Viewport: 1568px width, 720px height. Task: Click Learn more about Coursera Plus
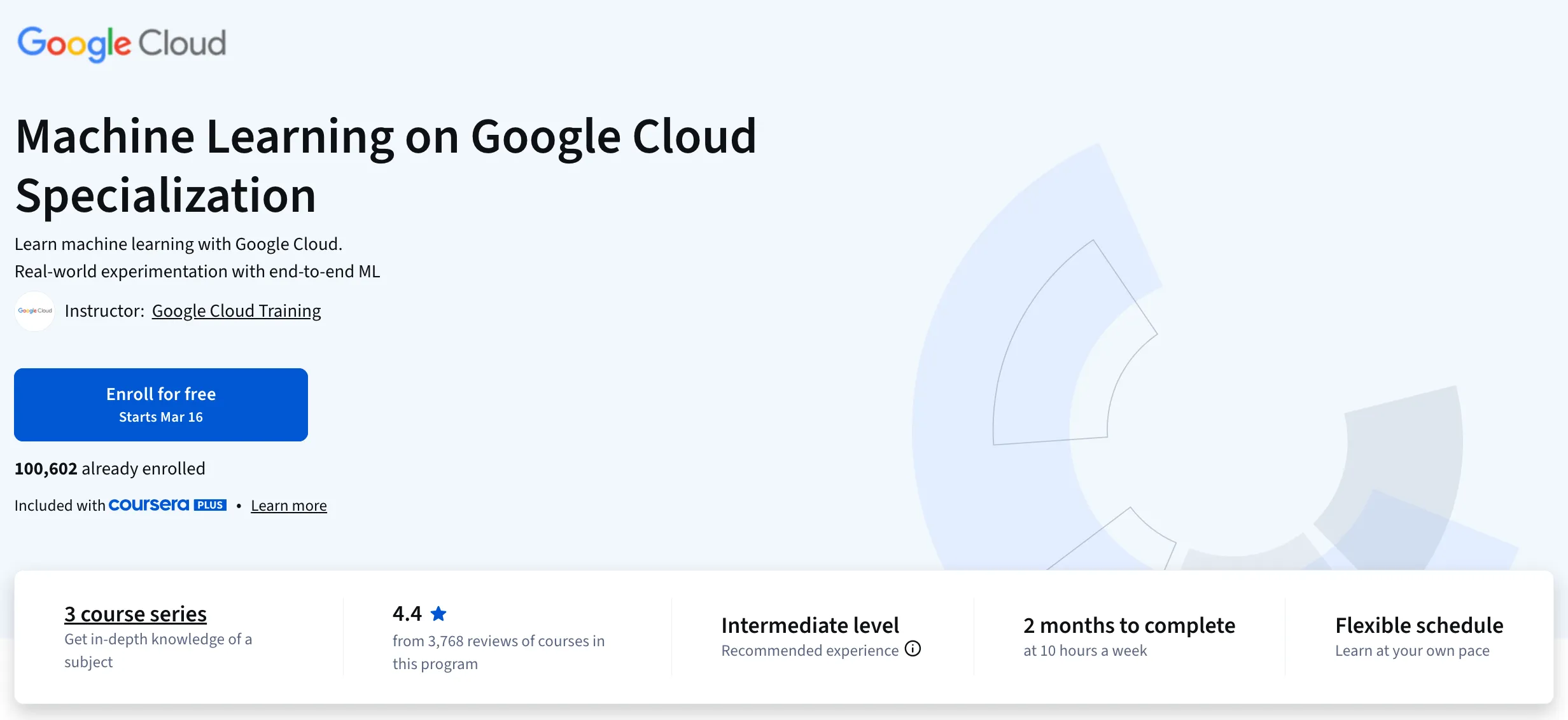point(288,505)
